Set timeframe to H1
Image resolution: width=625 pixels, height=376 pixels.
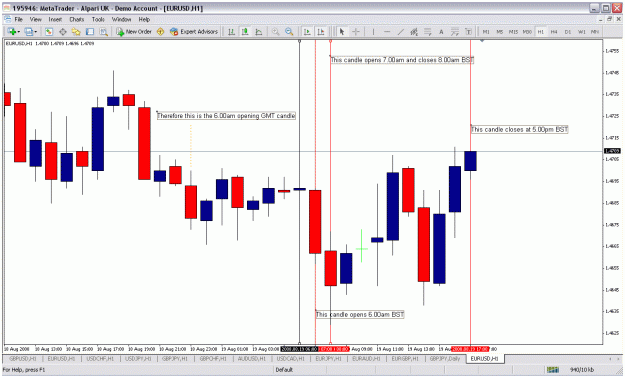[x=540, y=31]
